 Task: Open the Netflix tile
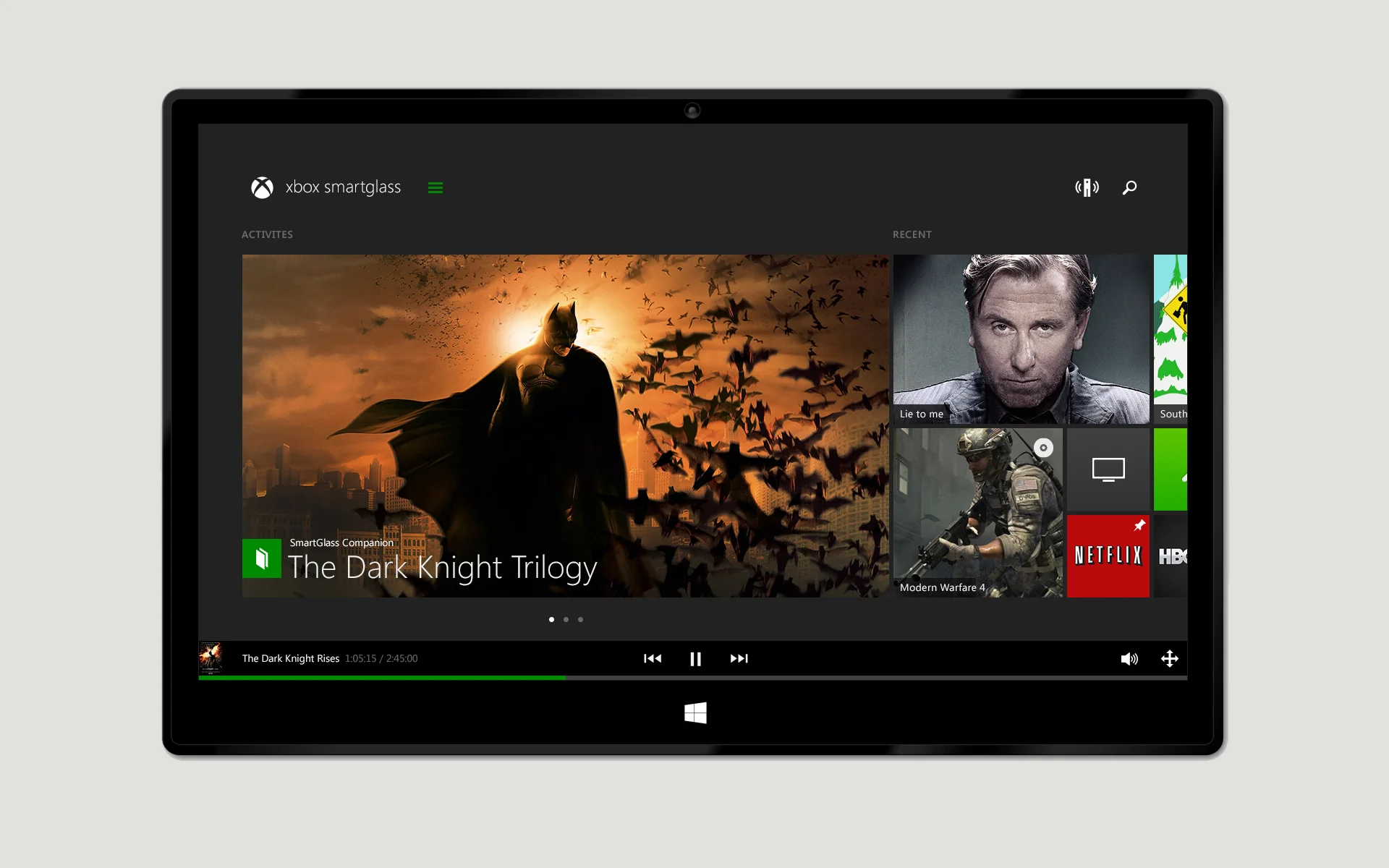(x=1108, y=556)
